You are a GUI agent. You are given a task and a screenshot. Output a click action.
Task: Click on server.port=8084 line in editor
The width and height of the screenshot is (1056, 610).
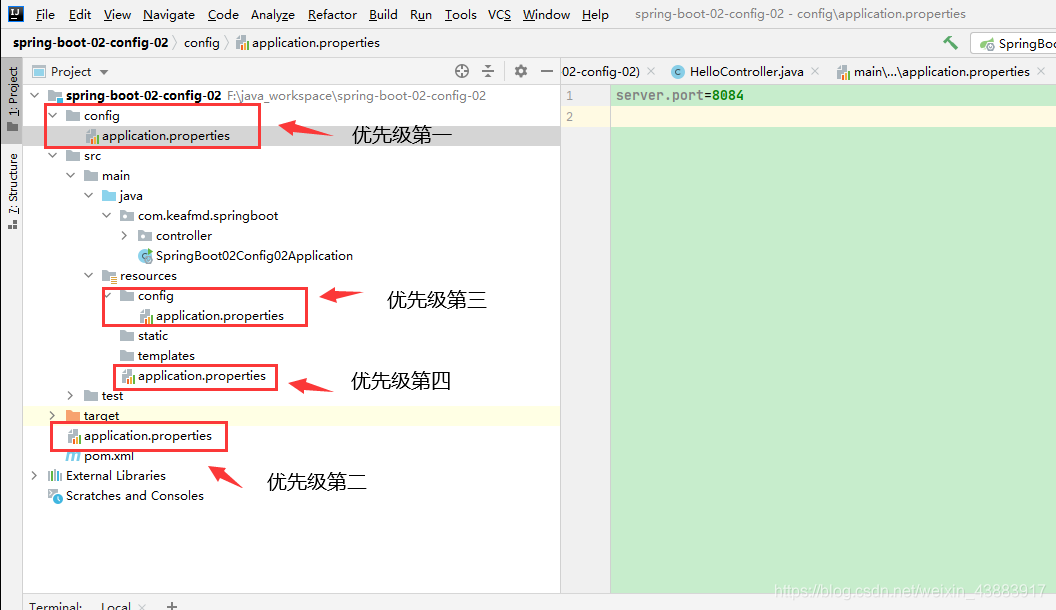click(680, 96)
